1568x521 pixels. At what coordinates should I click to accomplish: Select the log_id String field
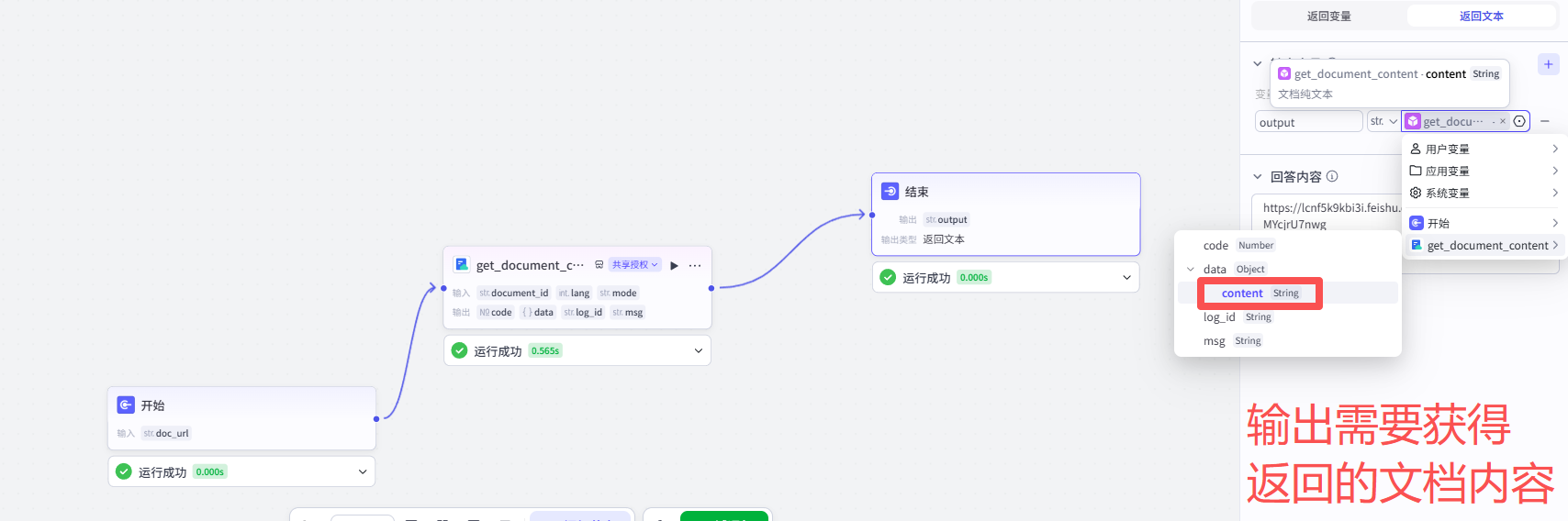tap(1288, 317)
